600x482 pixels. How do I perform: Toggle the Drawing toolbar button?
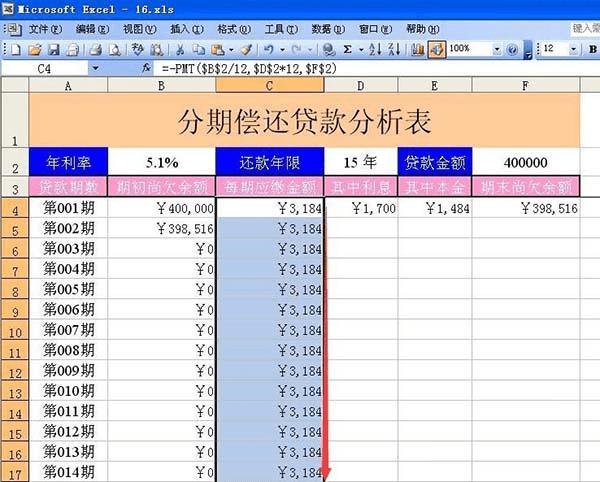pos(437,50)
